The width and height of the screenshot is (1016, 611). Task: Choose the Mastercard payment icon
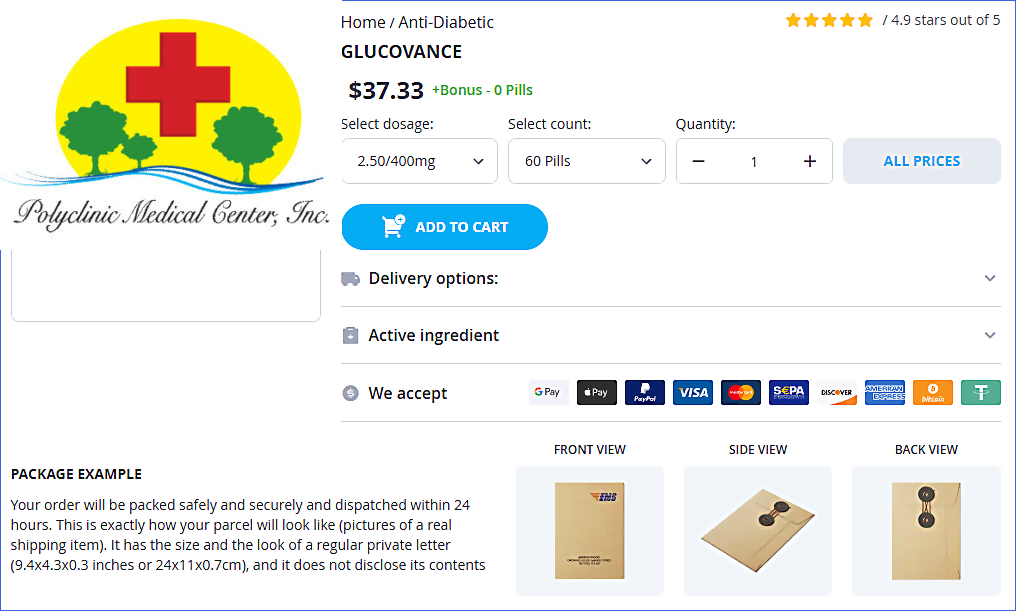(741, 393)
